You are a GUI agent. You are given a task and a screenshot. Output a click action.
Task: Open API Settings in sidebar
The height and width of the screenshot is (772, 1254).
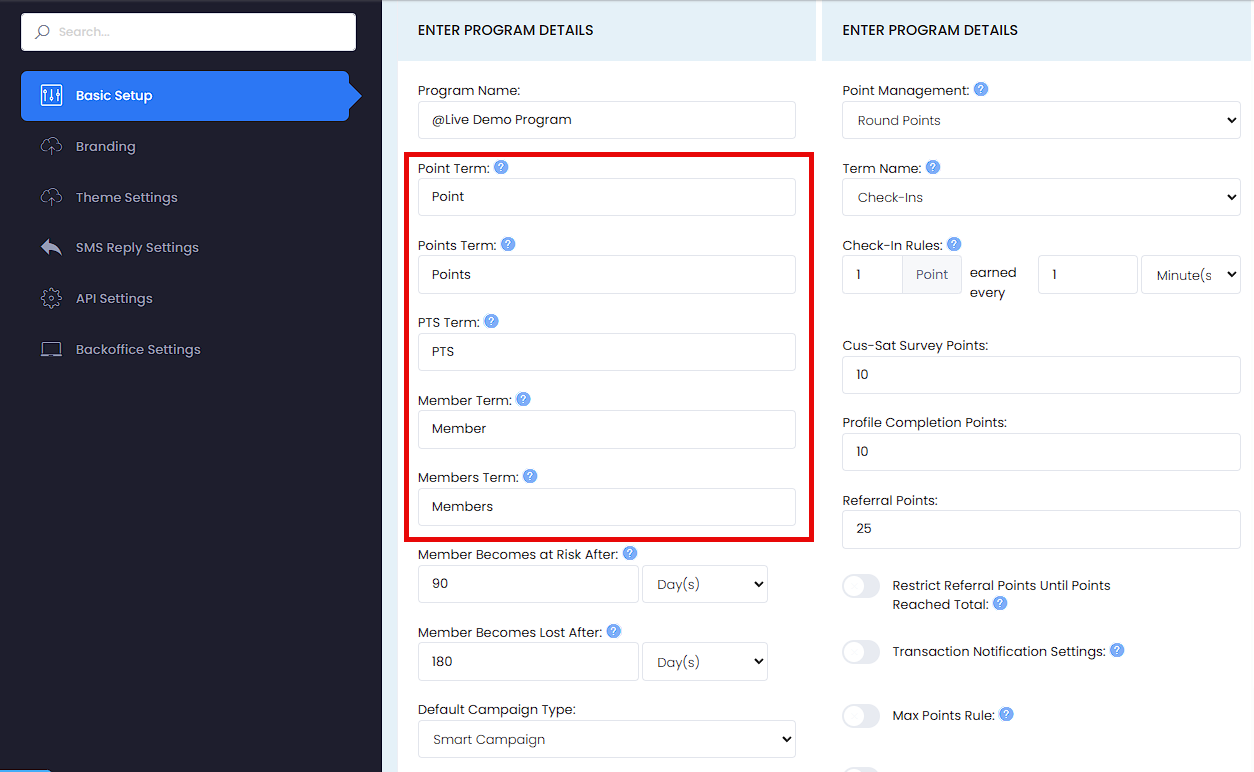pos(114,298)
